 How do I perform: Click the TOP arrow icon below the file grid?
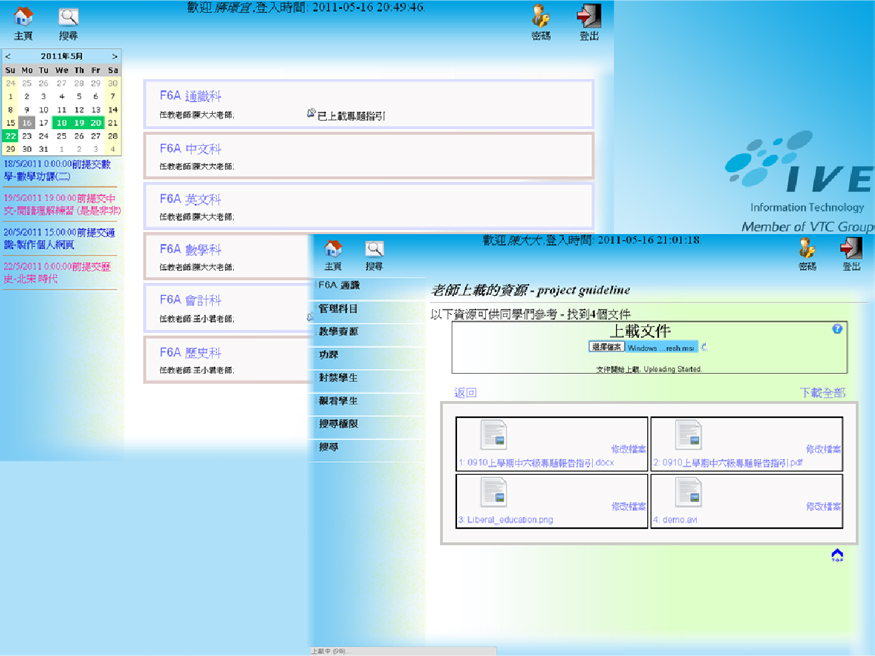837,555
